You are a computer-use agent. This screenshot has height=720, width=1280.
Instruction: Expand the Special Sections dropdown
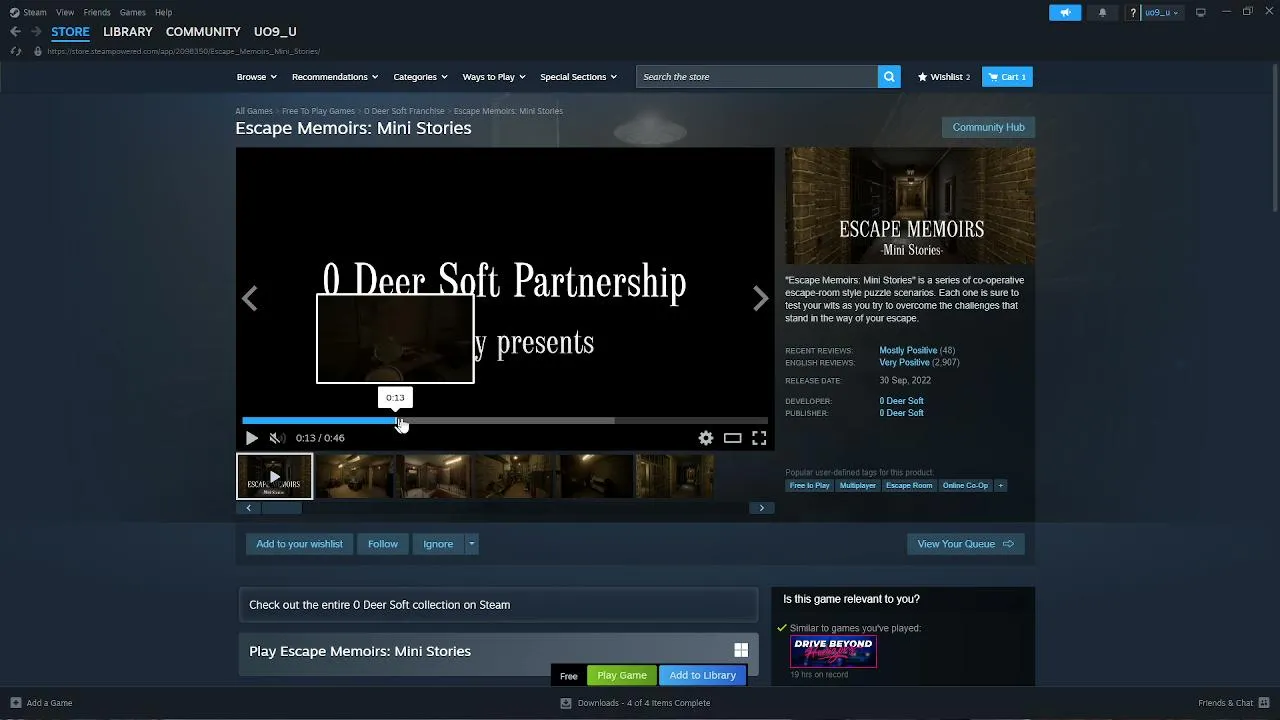pos(578,77)
